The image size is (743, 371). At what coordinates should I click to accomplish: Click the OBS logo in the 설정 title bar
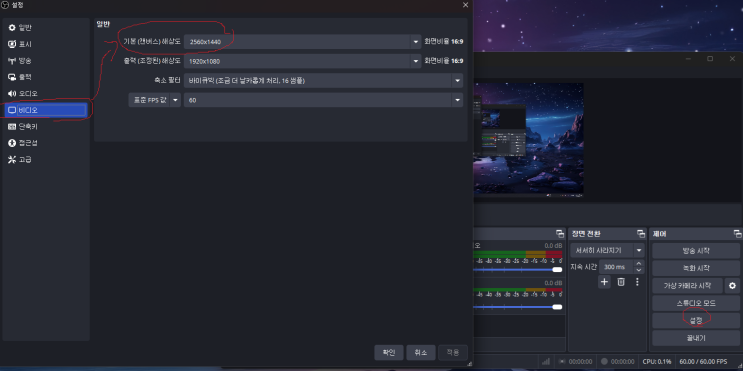[5, 5]
